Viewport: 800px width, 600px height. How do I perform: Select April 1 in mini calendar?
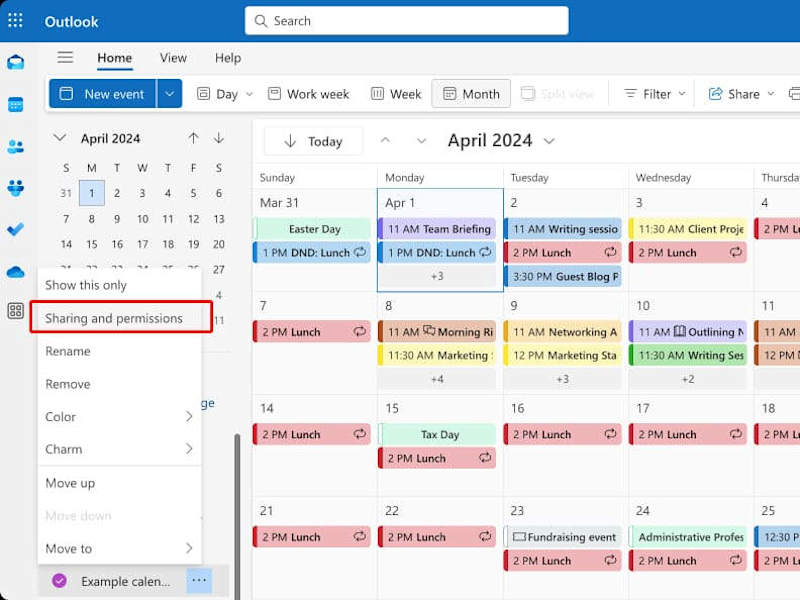click(92, 193)
